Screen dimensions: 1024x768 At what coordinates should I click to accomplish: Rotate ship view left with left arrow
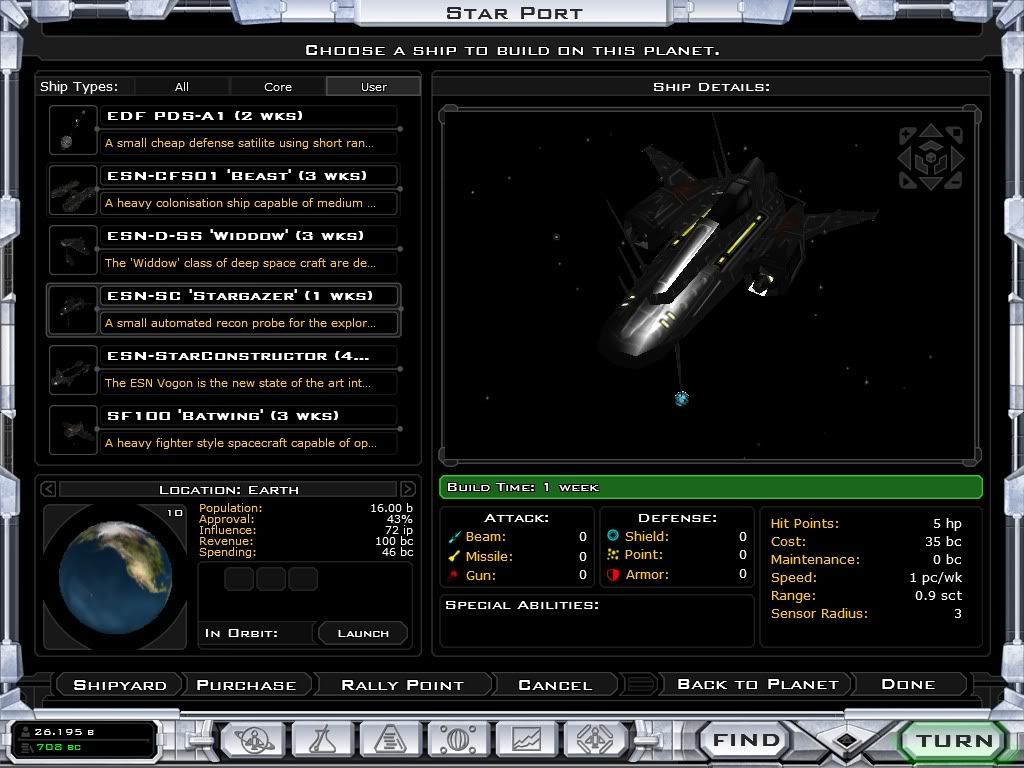[x=905, y=157]
